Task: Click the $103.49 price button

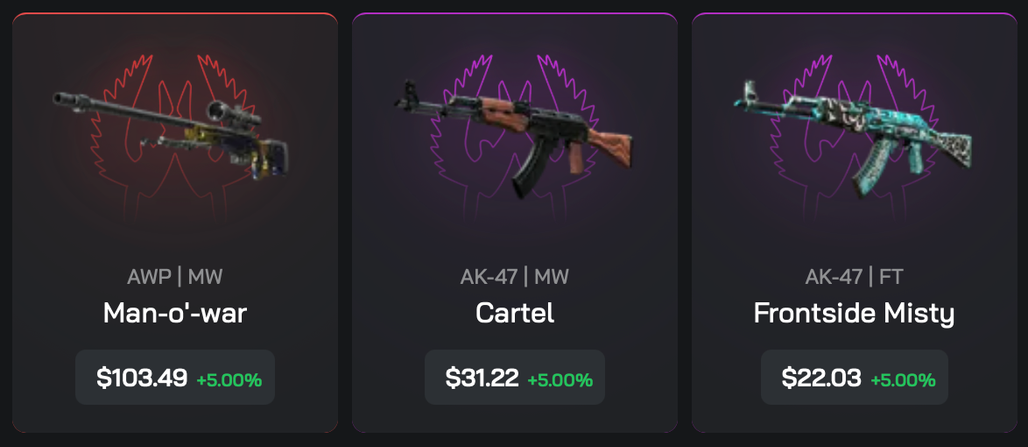Action: [175, 377]
